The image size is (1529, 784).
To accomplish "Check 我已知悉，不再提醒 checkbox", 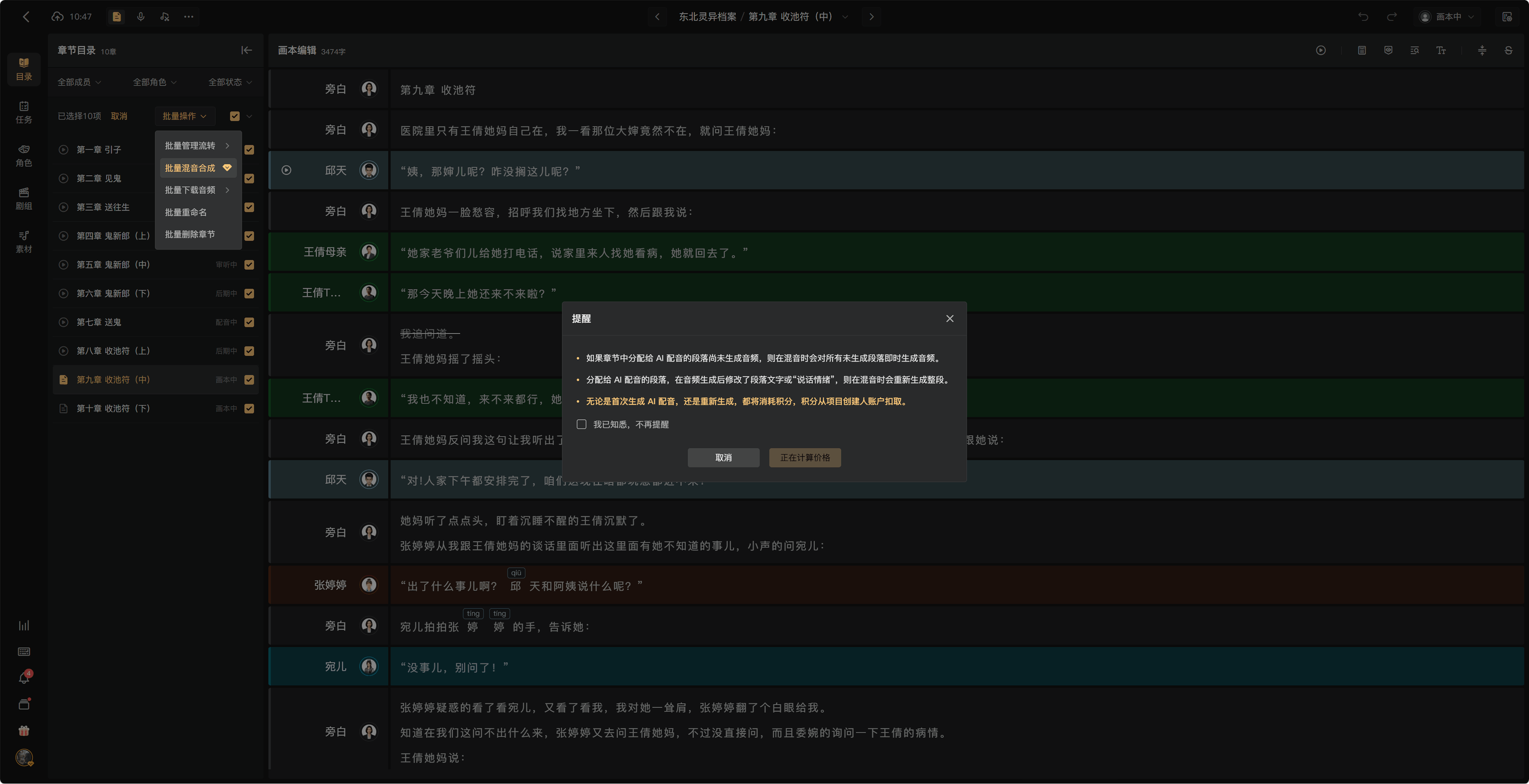I will pos(582,424).
